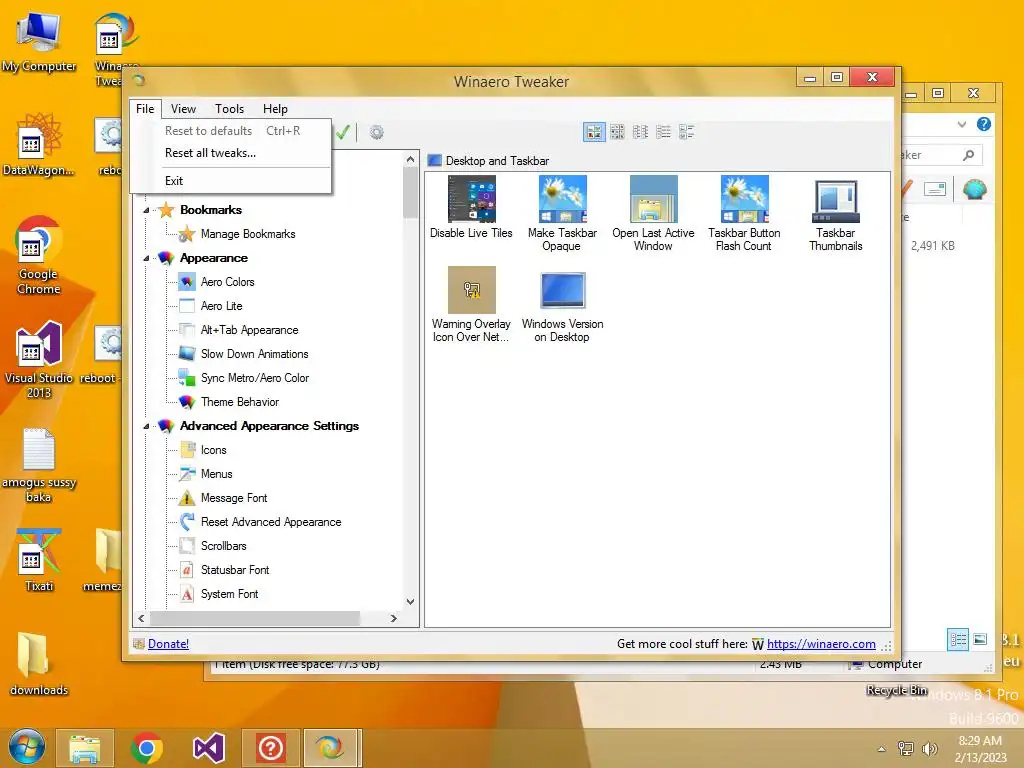Select Message Font in the tree
Viewport: 1024px width, 768px height.
click(234, 498)
